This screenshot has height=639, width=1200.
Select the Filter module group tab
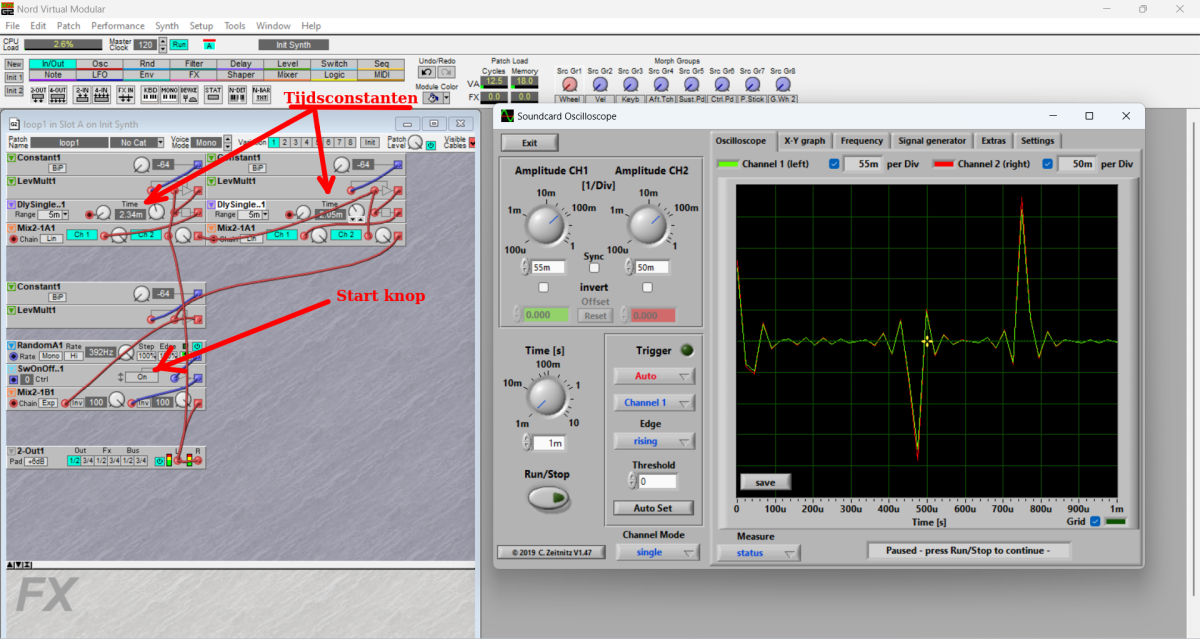(x=194, y=63)
